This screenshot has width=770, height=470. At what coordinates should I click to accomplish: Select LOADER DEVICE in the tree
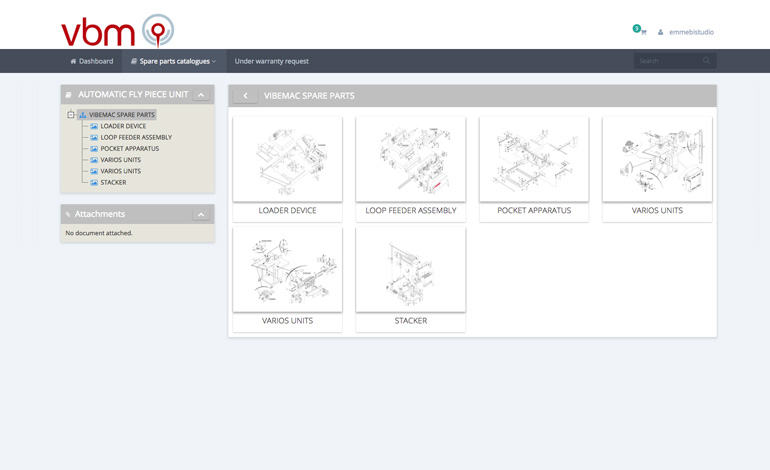(123, 126)
